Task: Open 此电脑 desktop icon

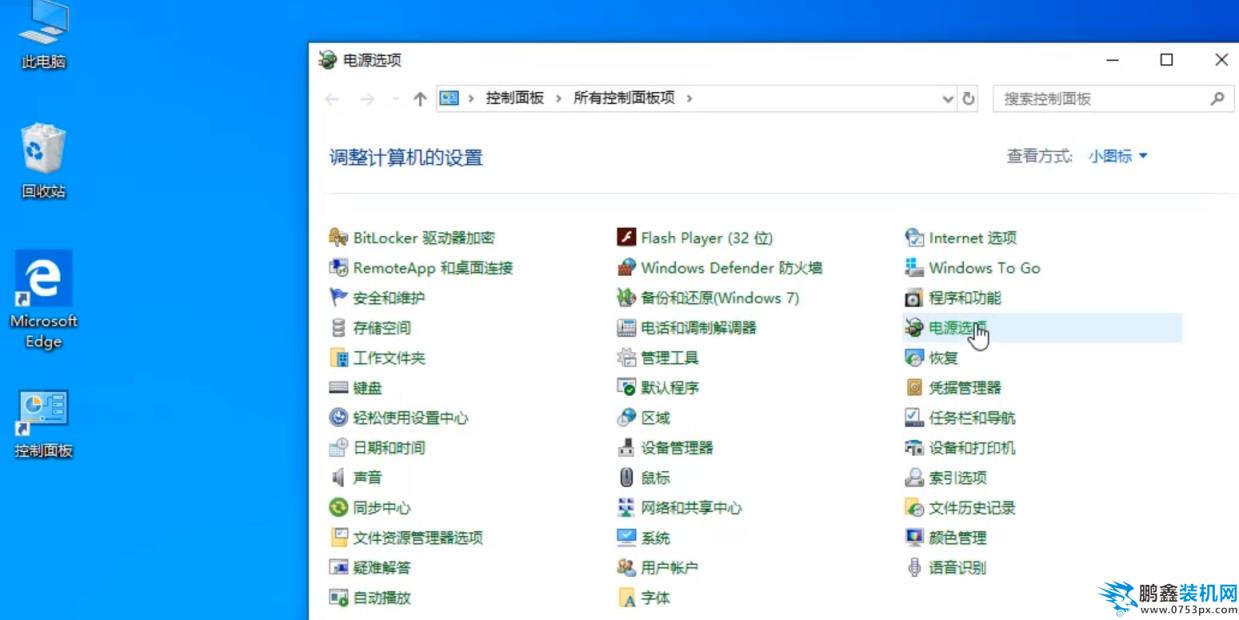Action: pos(44,35)
